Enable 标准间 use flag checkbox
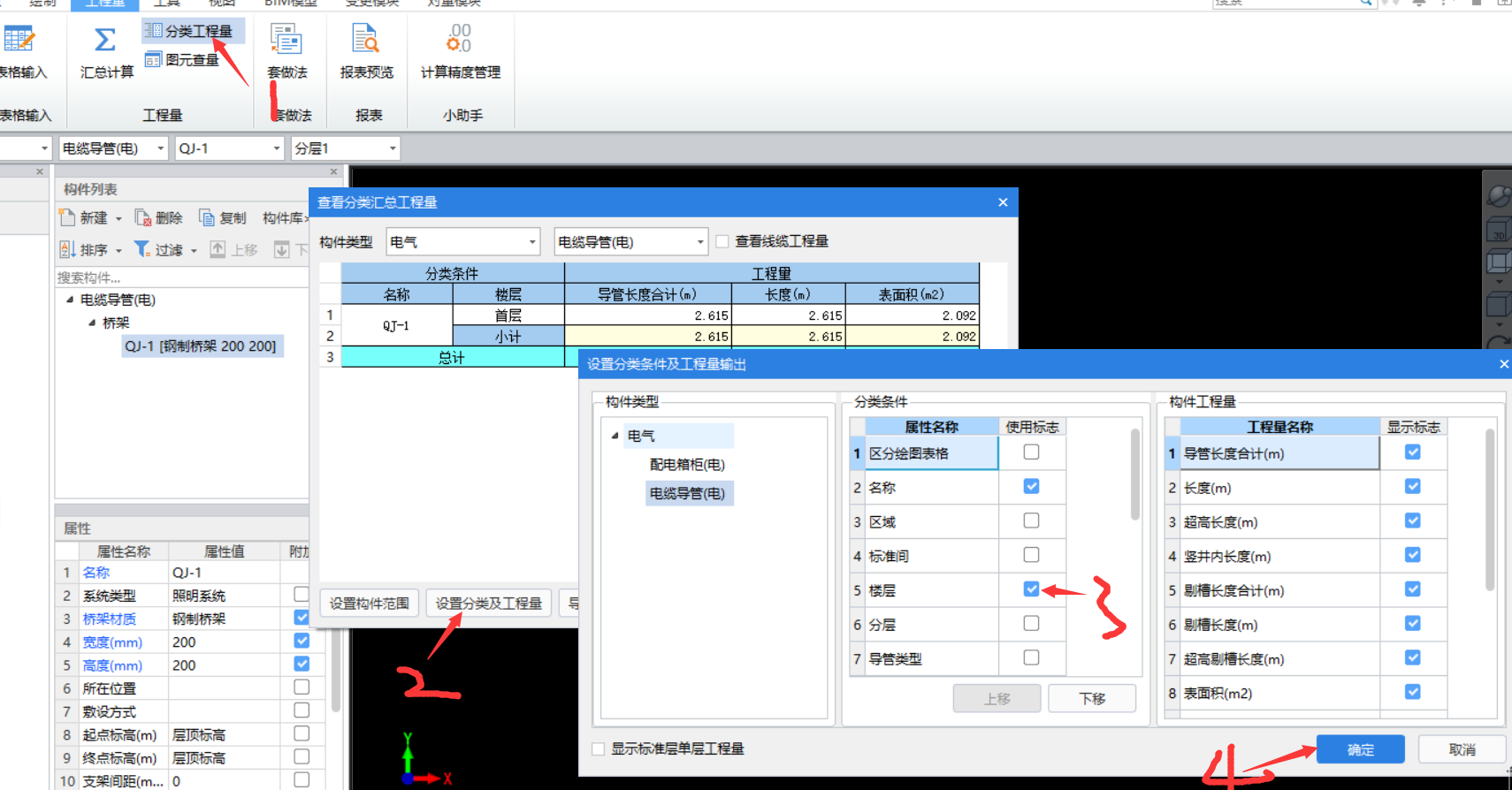The width and height of the screenshot is (1512, 790). 1031,555
